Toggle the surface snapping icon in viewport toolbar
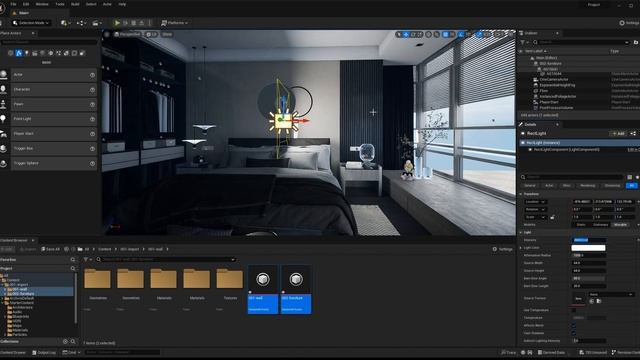Viewport: 640px width, 360px height. coord(436,35)
